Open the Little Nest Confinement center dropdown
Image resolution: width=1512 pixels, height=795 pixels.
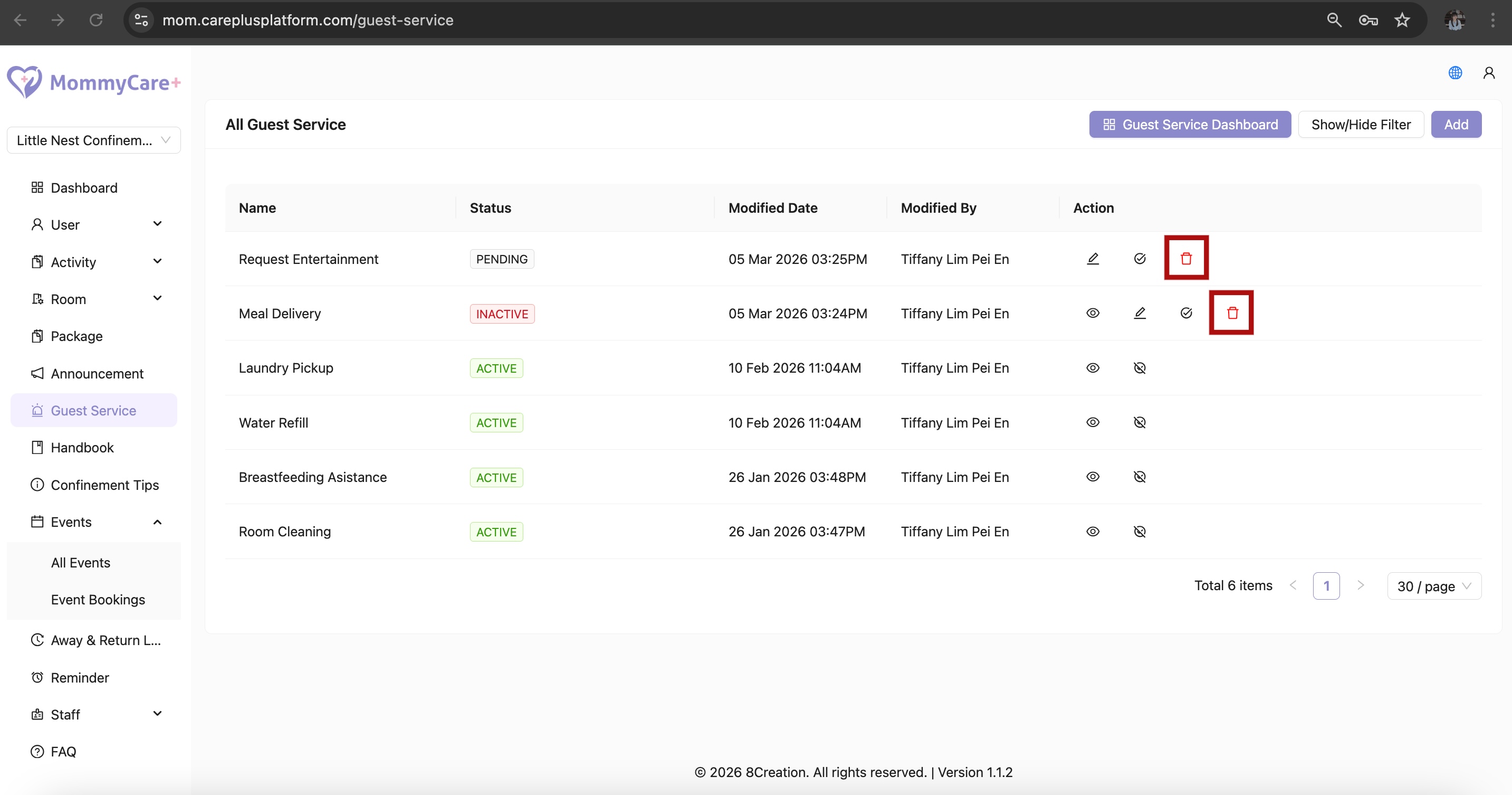coord(93,140)
